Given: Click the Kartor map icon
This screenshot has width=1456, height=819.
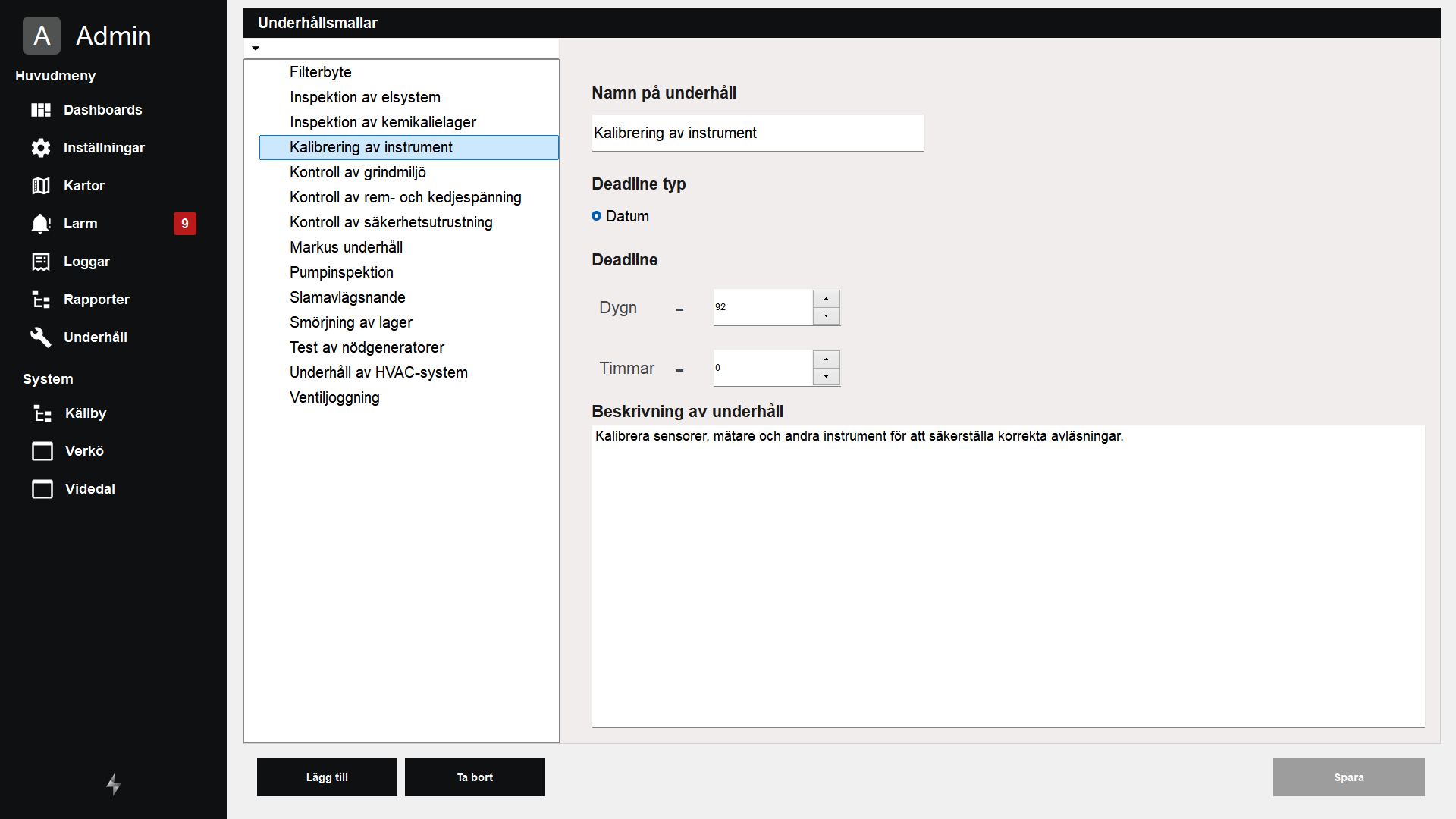Looking at the screenshot, I should pyautogui.click(x=41, y=186).
